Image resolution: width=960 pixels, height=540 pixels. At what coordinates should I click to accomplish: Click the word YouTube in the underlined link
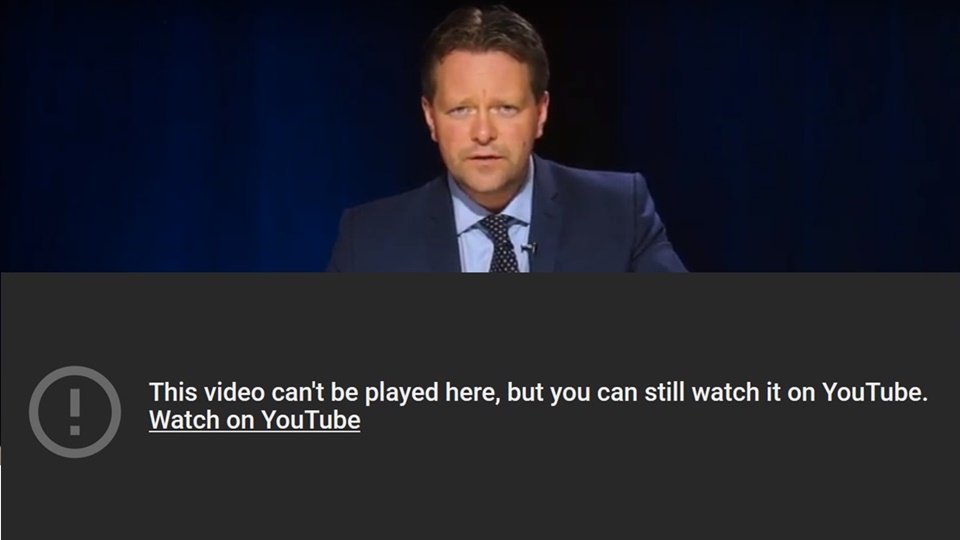coord(311,420)
